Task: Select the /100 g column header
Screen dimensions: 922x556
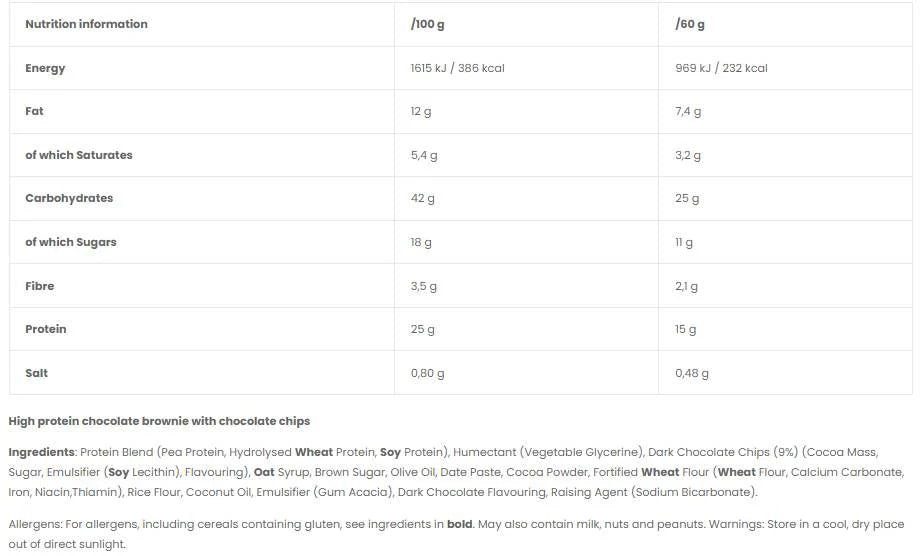Action: pyautogui.click(x=428, y=24)
